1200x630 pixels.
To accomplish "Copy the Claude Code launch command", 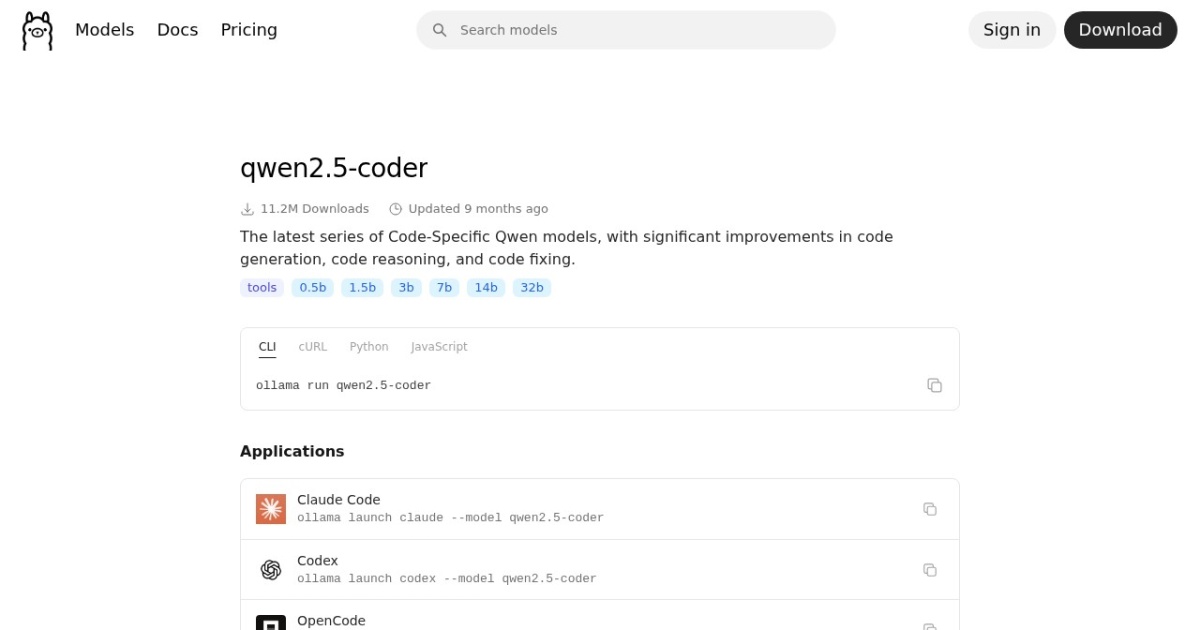I will [930, 508].
